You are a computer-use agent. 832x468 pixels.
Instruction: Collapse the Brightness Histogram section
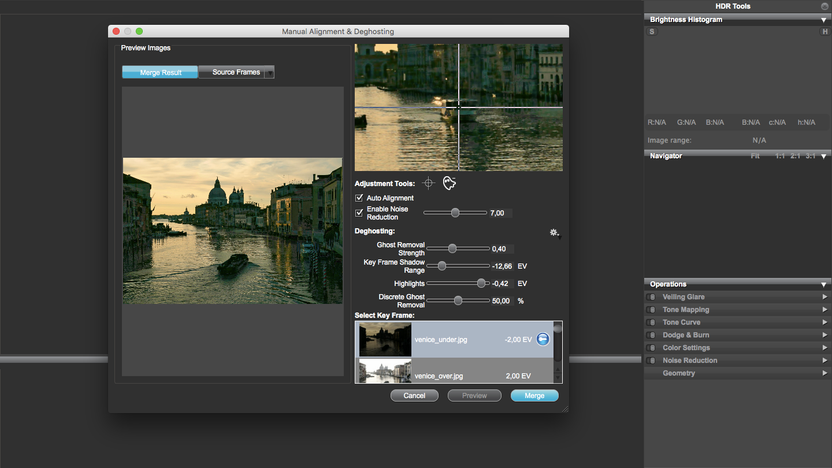click(824, 20)
